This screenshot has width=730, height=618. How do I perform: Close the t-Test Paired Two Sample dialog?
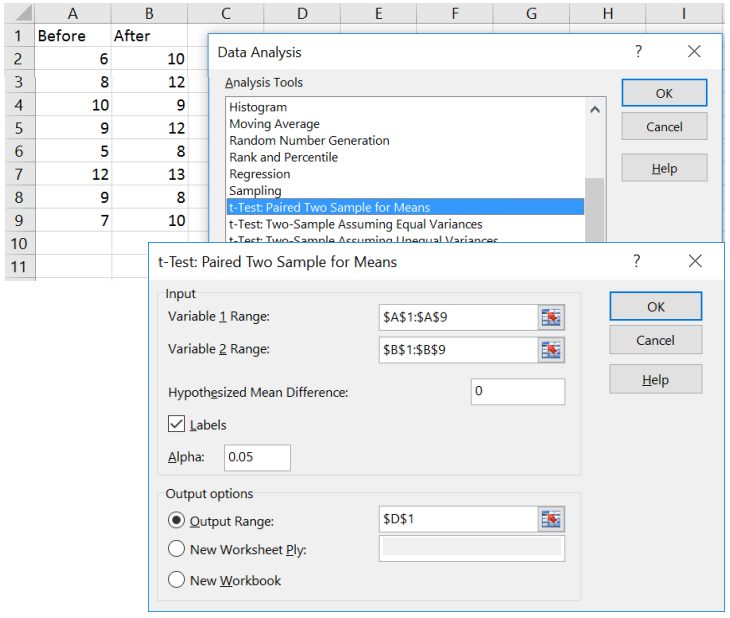pos(695,261)
